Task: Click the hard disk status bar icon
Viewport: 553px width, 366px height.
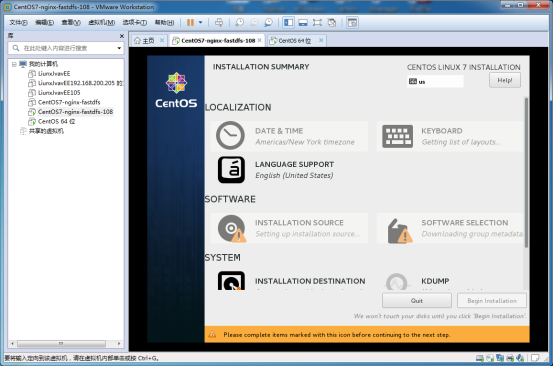Action: (x=480, y=358)
